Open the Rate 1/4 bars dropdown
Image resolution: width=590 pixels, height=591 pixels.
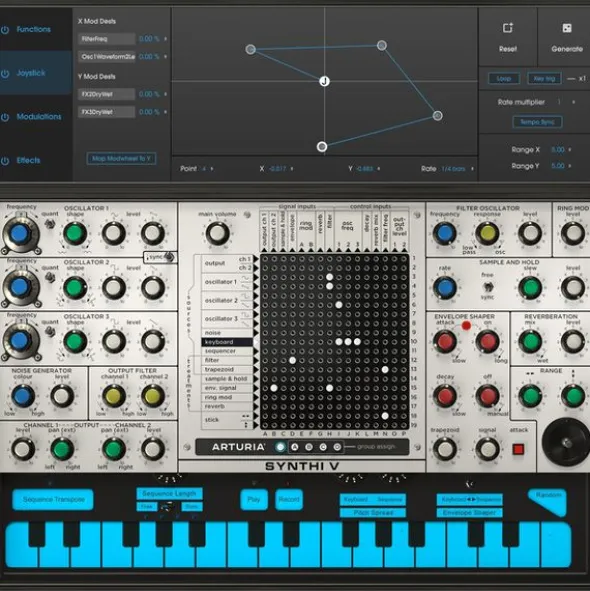coord(458,169)
